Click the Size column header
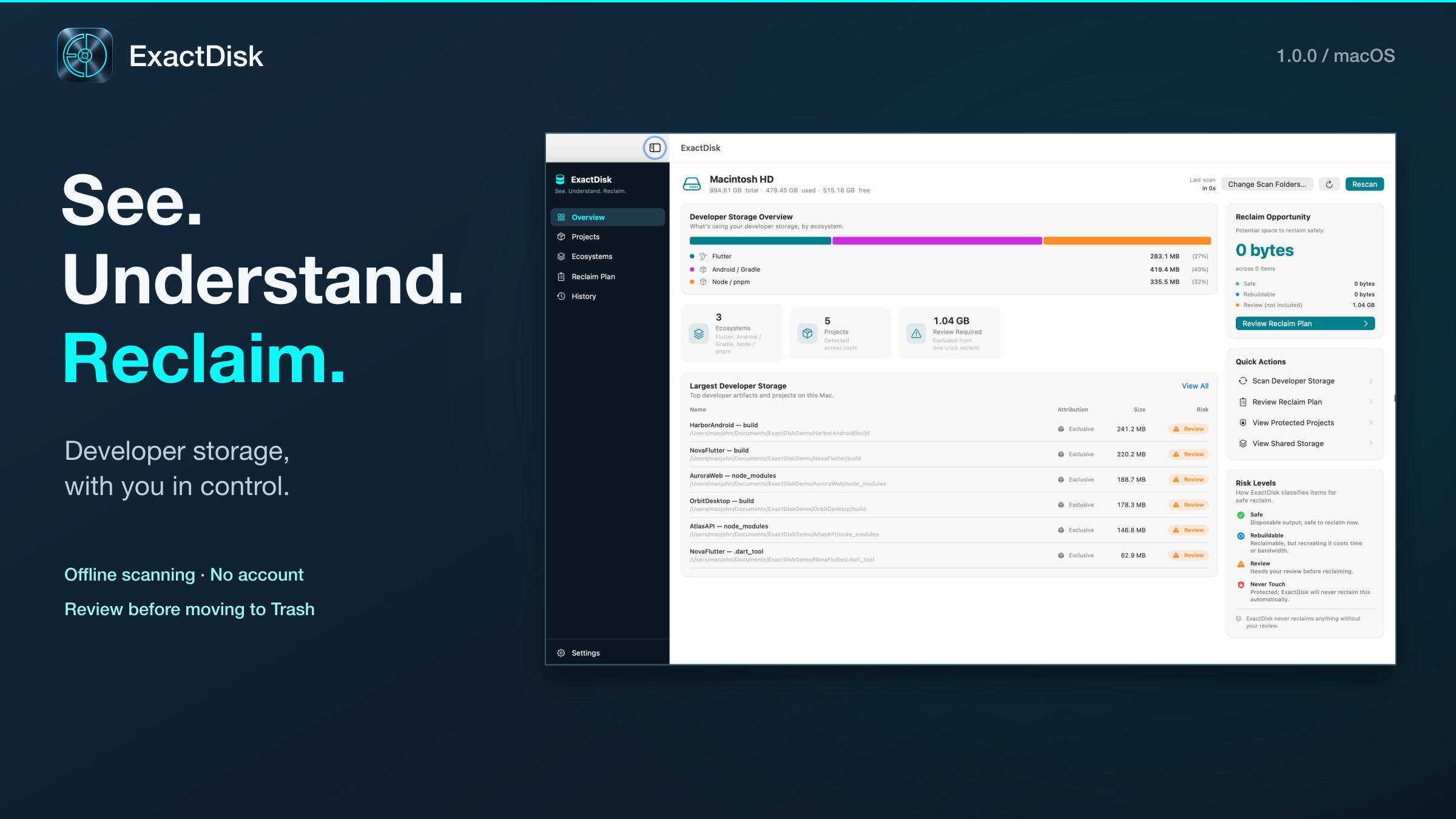Image resolution: width=1456 pixels, height=819 pixels. 1139,409
